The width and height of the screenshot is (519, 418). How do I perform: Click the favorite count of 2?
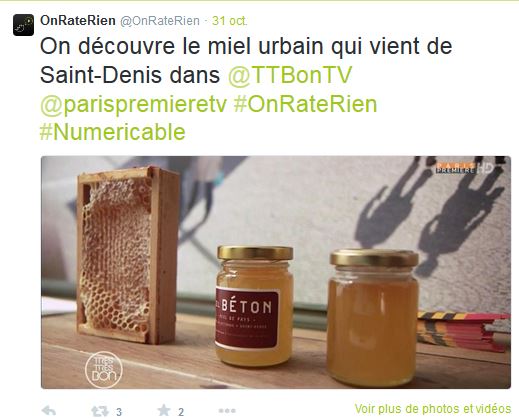click(x=181, y=412)
